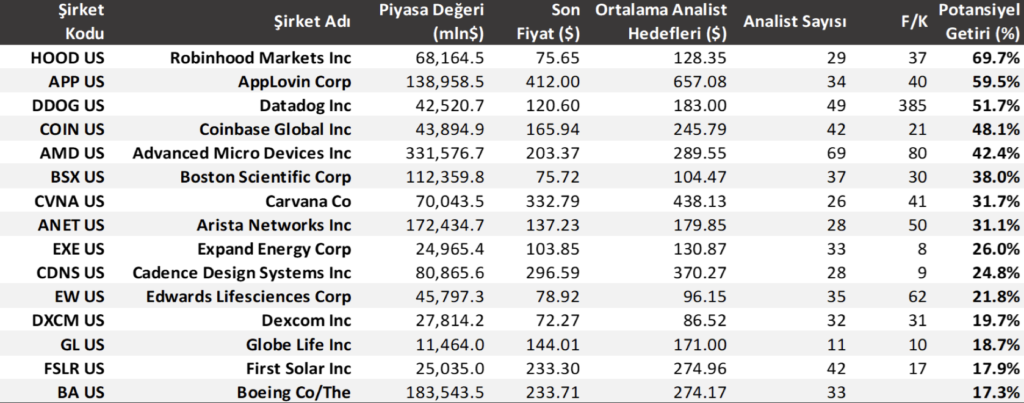Click Boston Scientific's 38.0% potential return
This screenshot has width=1024, height=403.
pos(994,178)
